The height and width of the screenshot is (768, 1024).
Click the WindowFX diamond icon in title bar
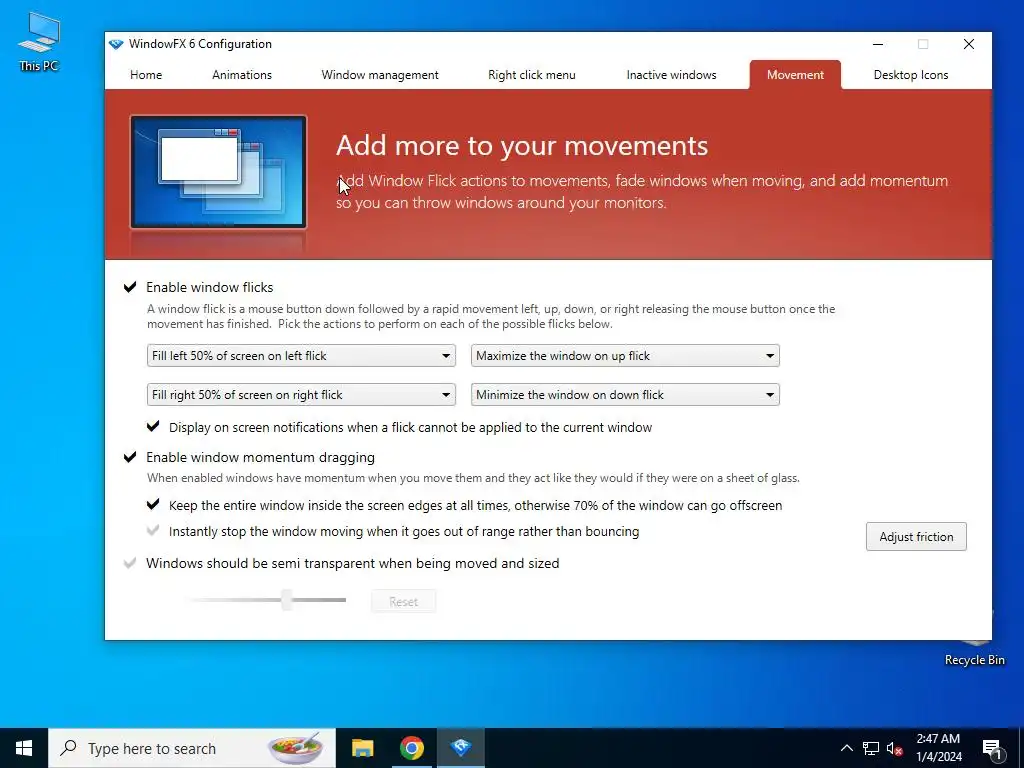click(x=116, y=44)
